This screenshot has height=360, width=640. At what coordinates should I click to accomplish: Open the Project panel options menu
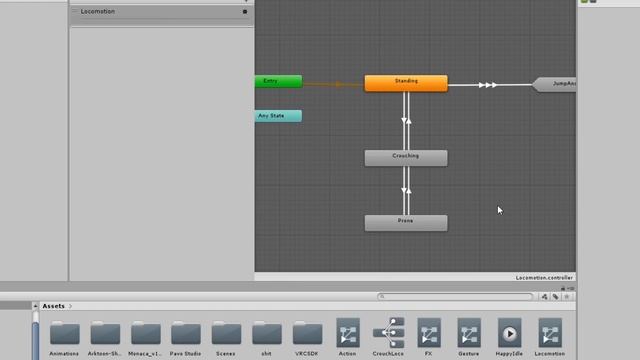[x=571, y=288]
